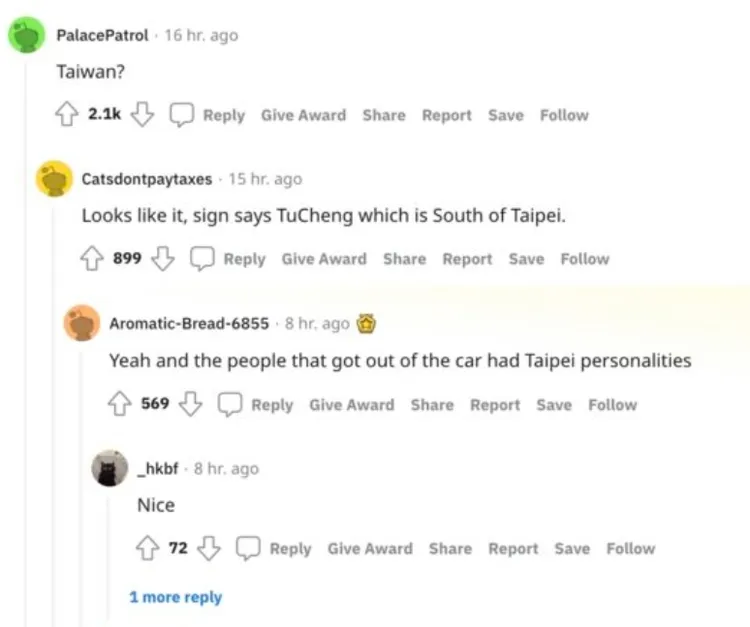Open PalacePatrol's avatar profile
Image resolution: width=750 pixels, height=627 pixels.
pos(25,36)
